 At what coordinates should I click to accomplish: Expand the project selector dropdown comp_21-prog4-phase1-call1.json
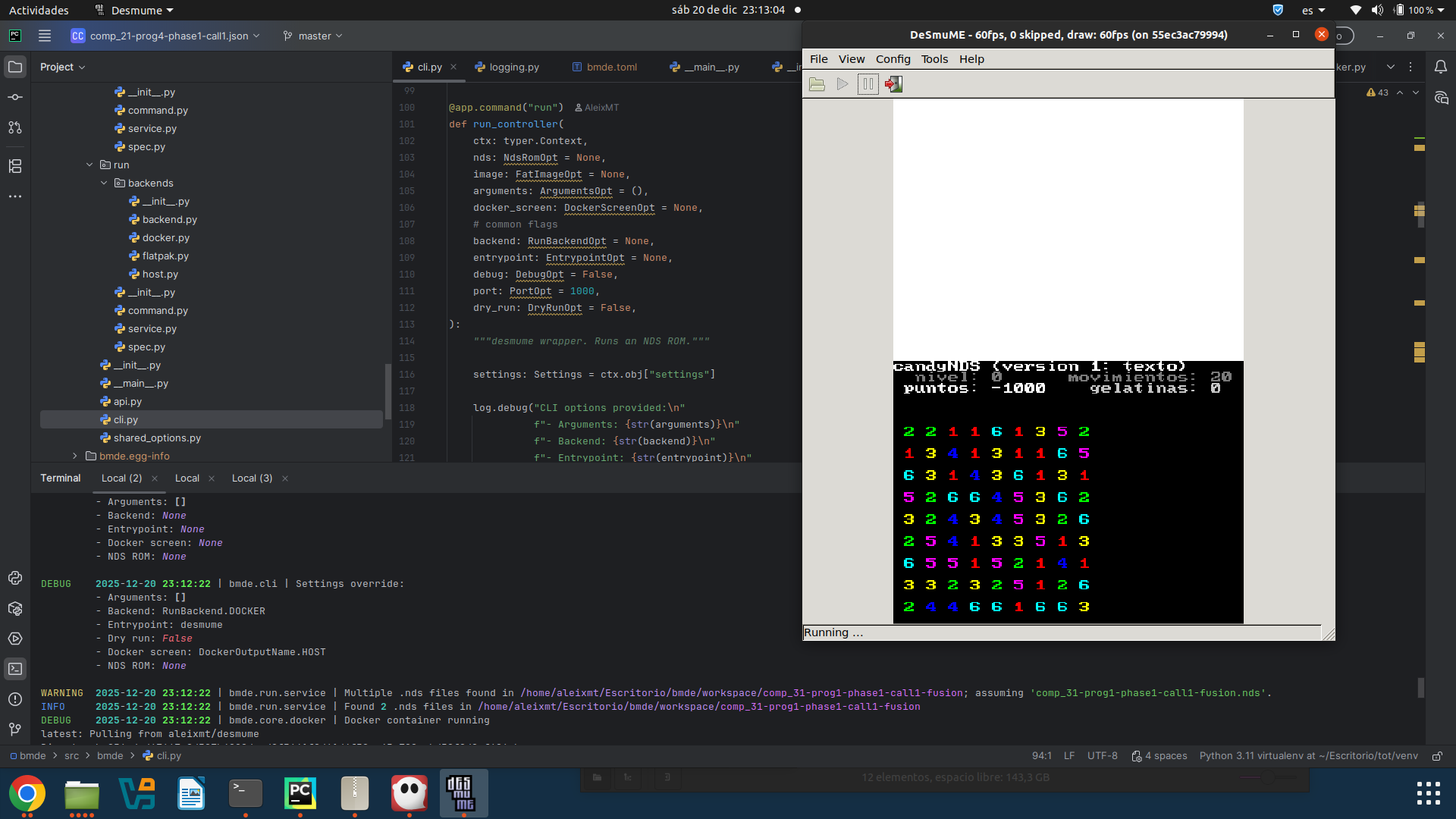pyautogui.click(x=165, y=36)
